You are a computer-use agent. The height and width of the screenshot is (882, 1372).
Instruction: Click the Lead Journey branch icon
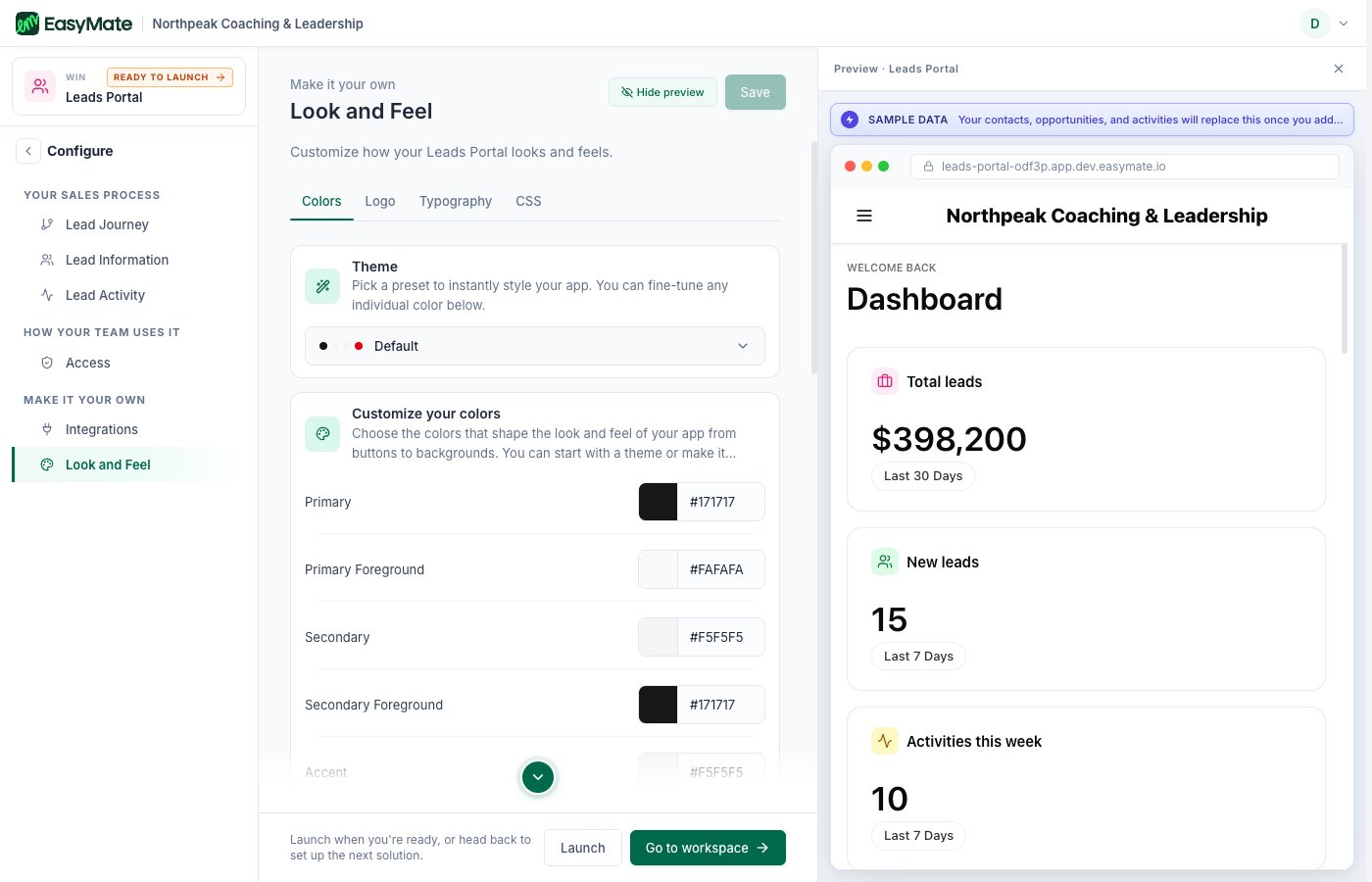47,224
